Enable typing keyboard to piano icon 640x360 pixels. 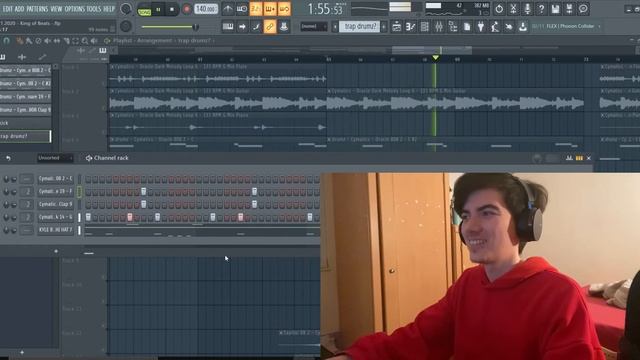tap(228, 27)
